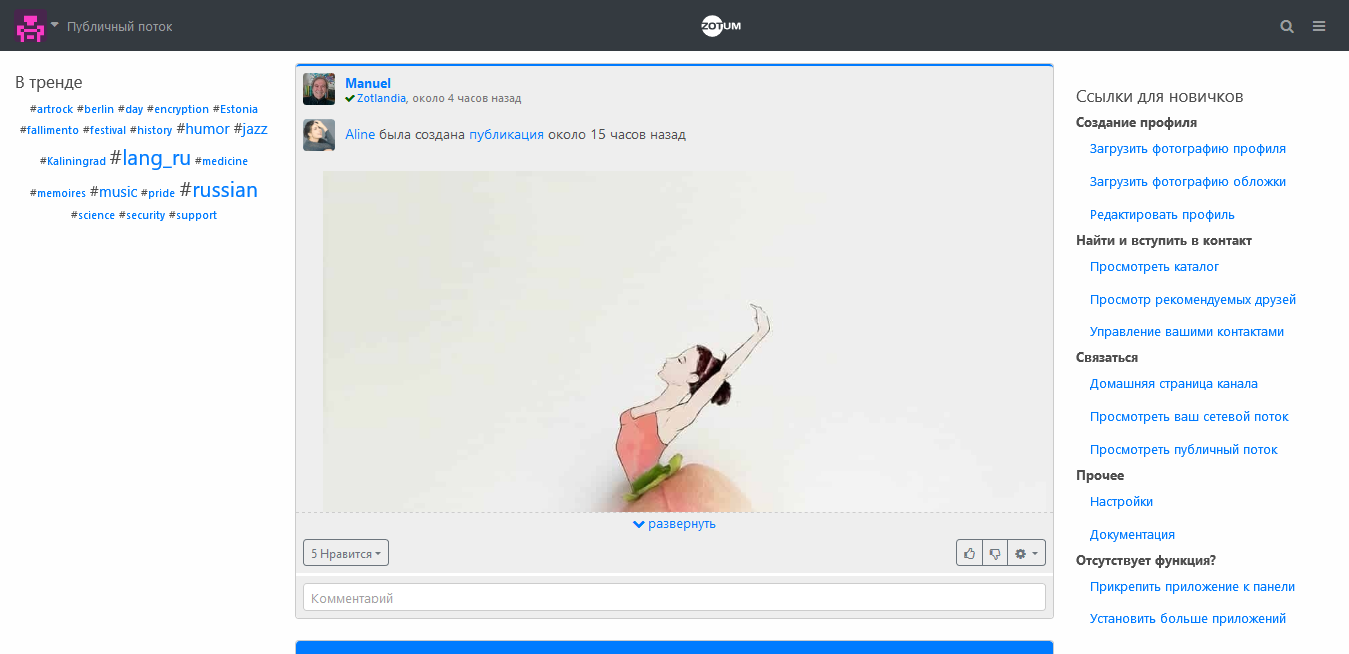Viewport: 1349px width, 654px height.
Task: Click "Публичный поток" navbar title
Action: (x=120, y=26)
